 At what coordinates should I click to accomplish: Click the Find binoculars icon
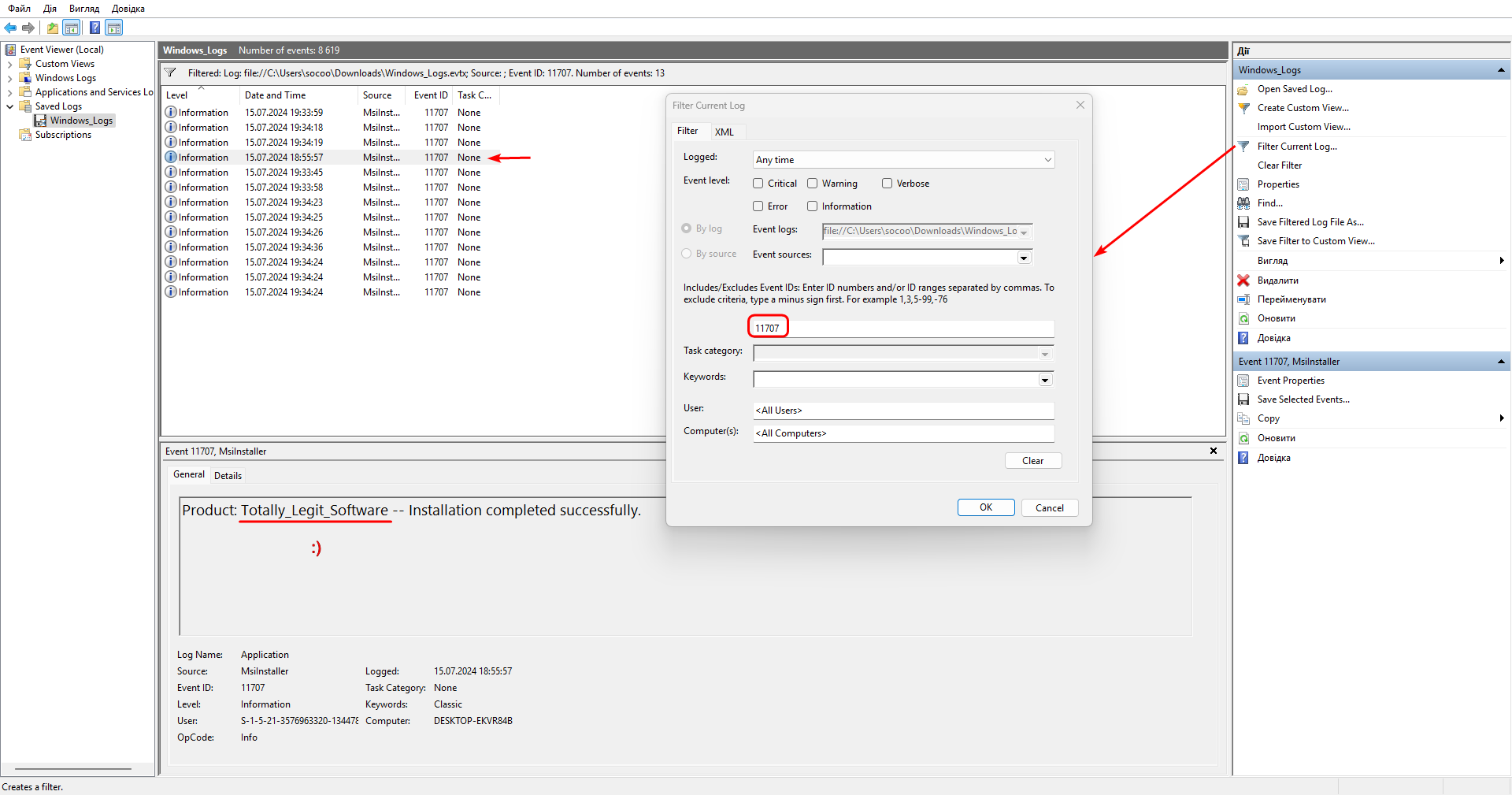[1243, 203]
